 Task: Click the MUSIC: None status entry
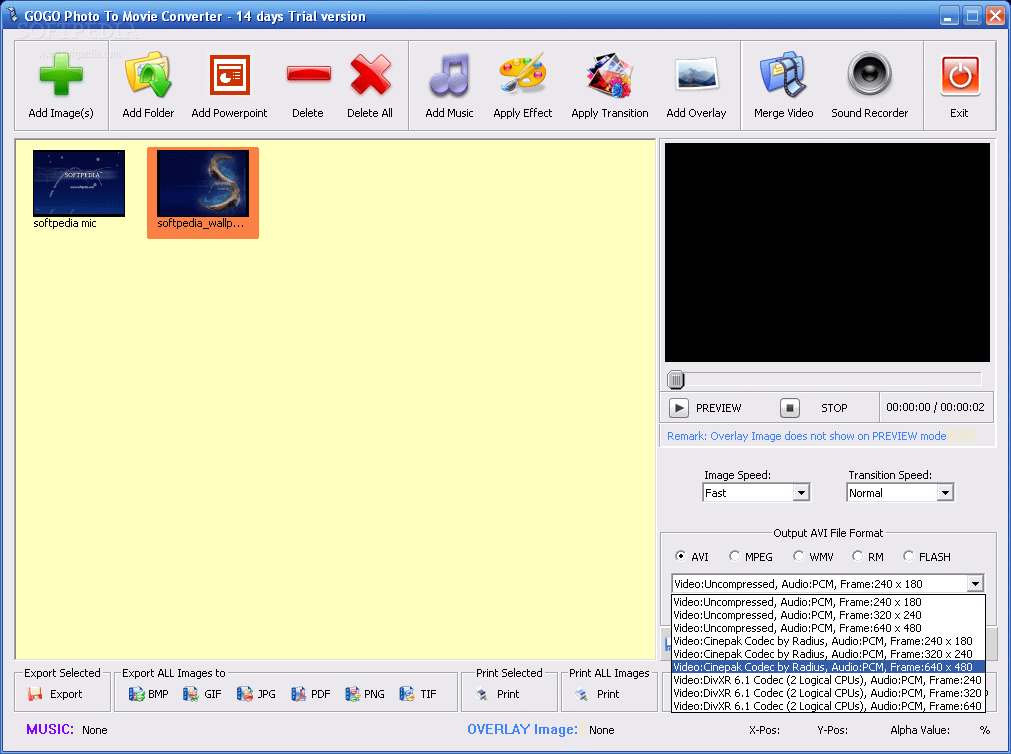click(x=66, y=729)
